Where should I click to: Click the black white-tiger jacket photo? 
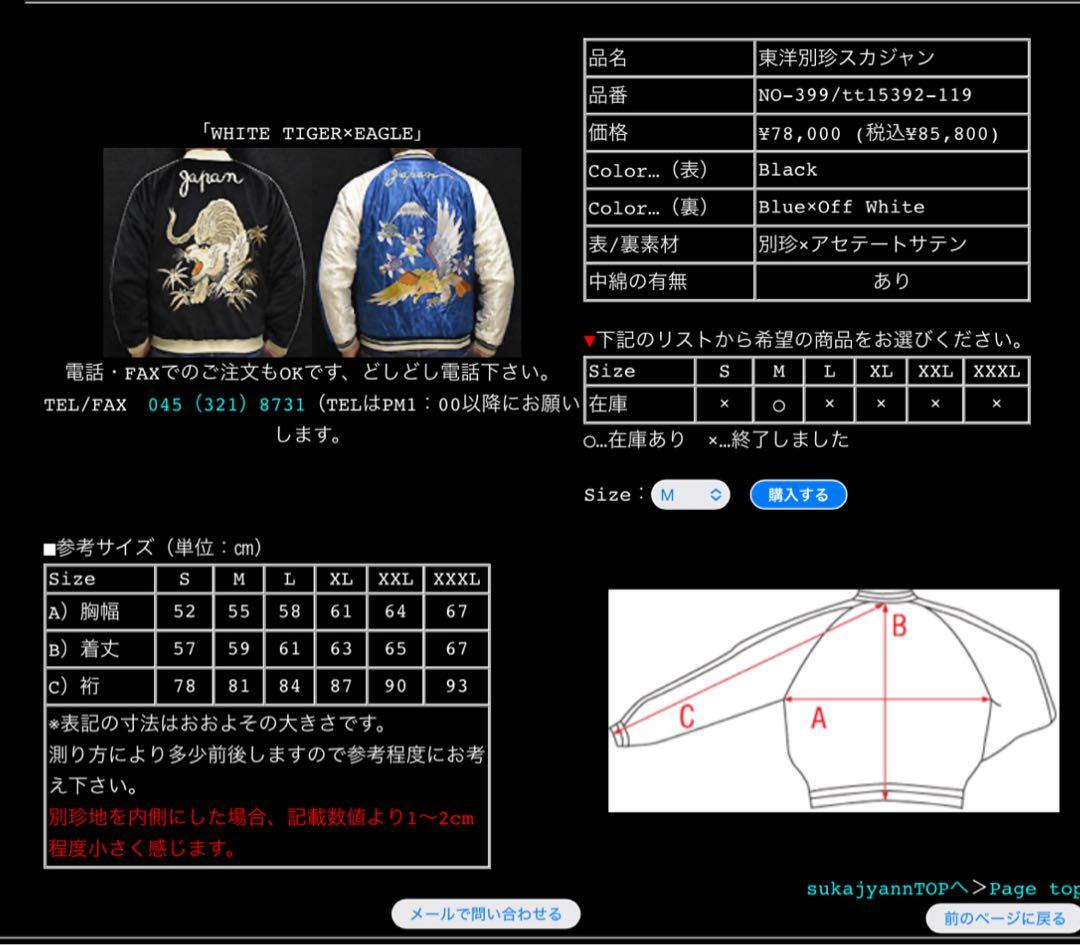tap(208, 252)
